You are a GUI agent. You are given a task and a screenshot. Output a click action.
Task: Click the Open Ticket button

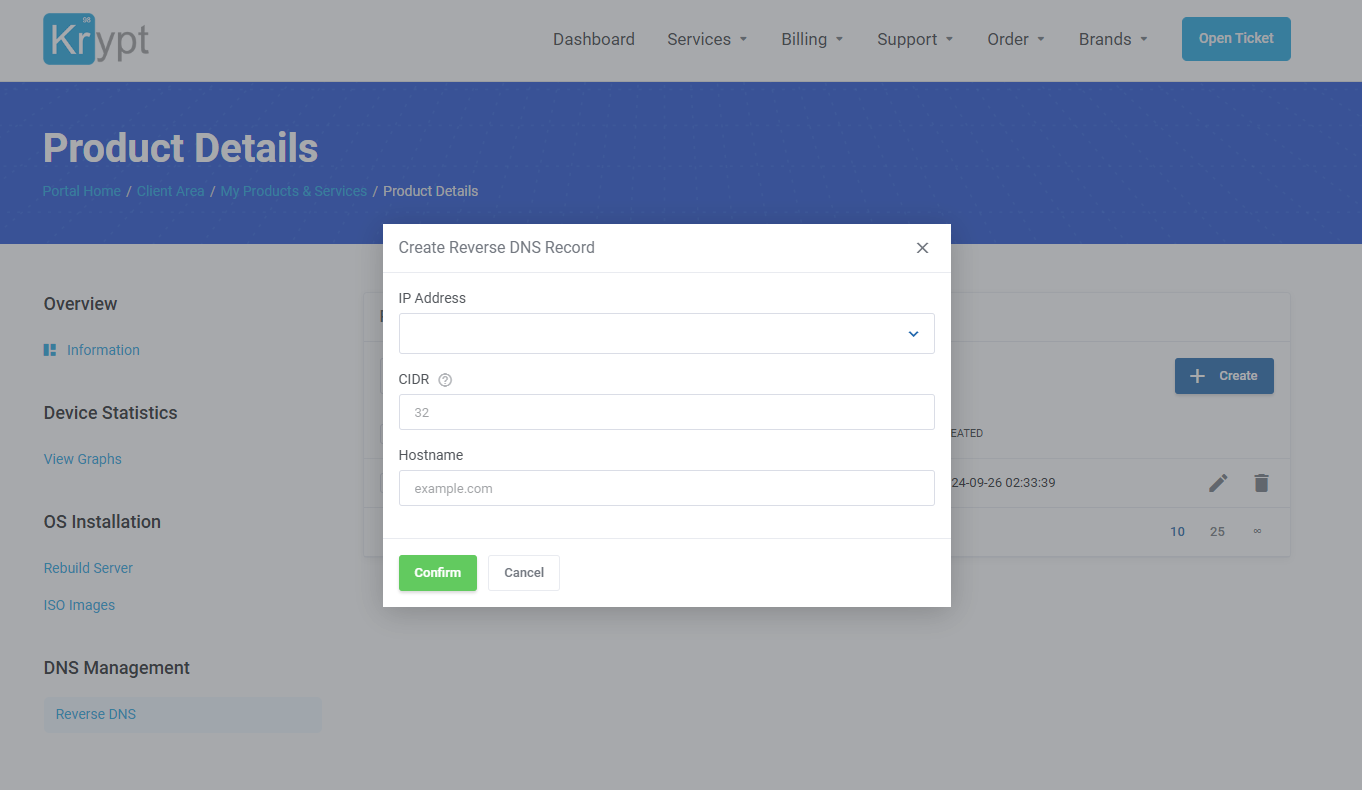coord(1235,39)
